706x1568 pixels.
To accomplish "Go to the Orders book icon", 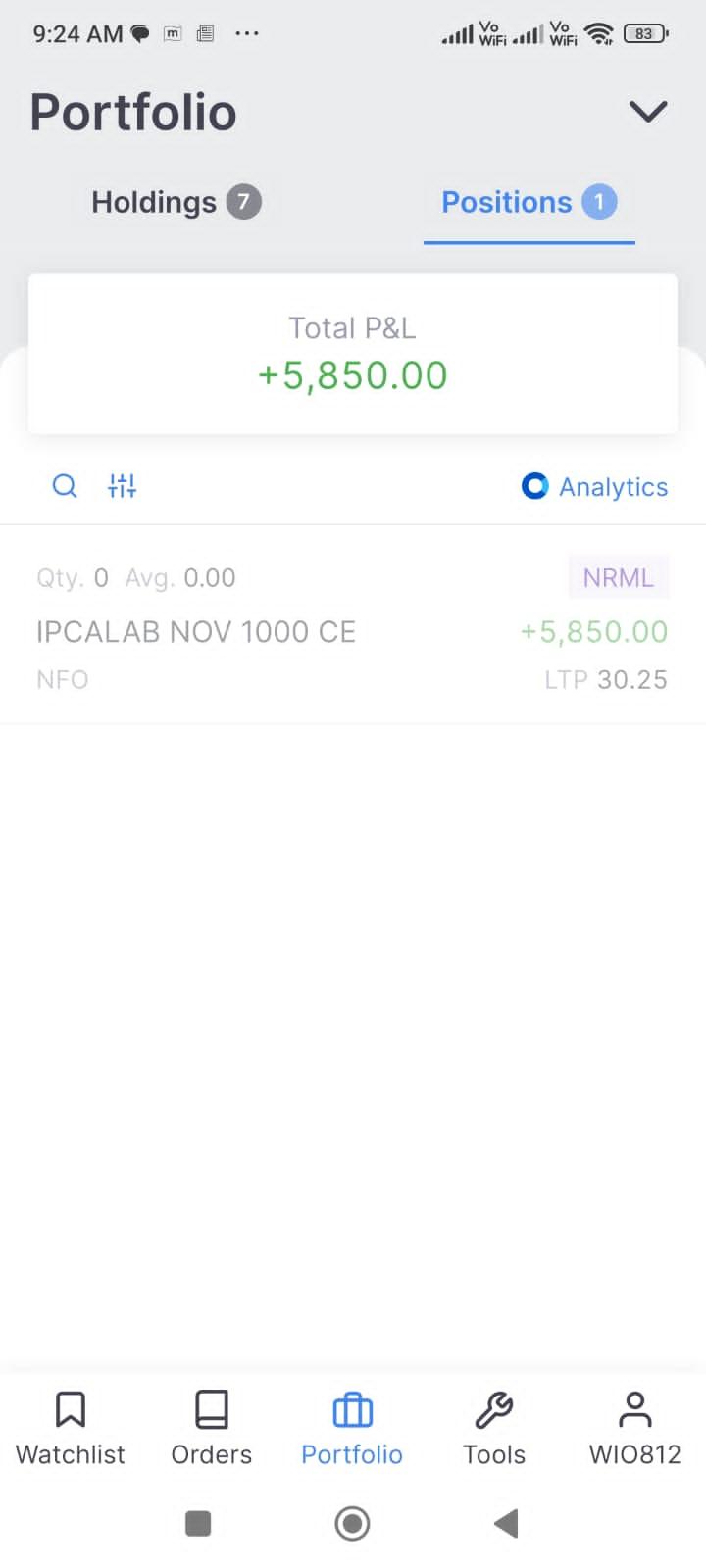I will pyautogui.click(x=212, y=1410).
